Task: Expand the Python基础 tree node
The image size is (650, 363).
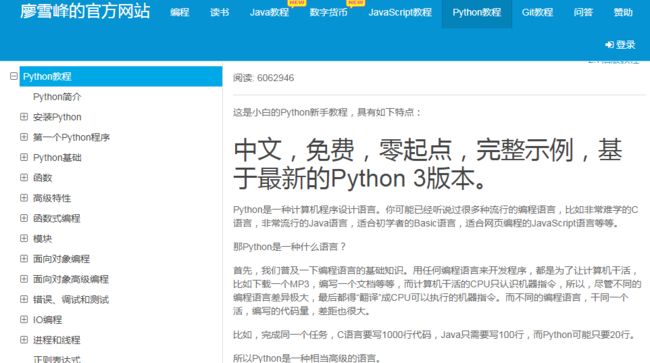Action: point(24,157)
